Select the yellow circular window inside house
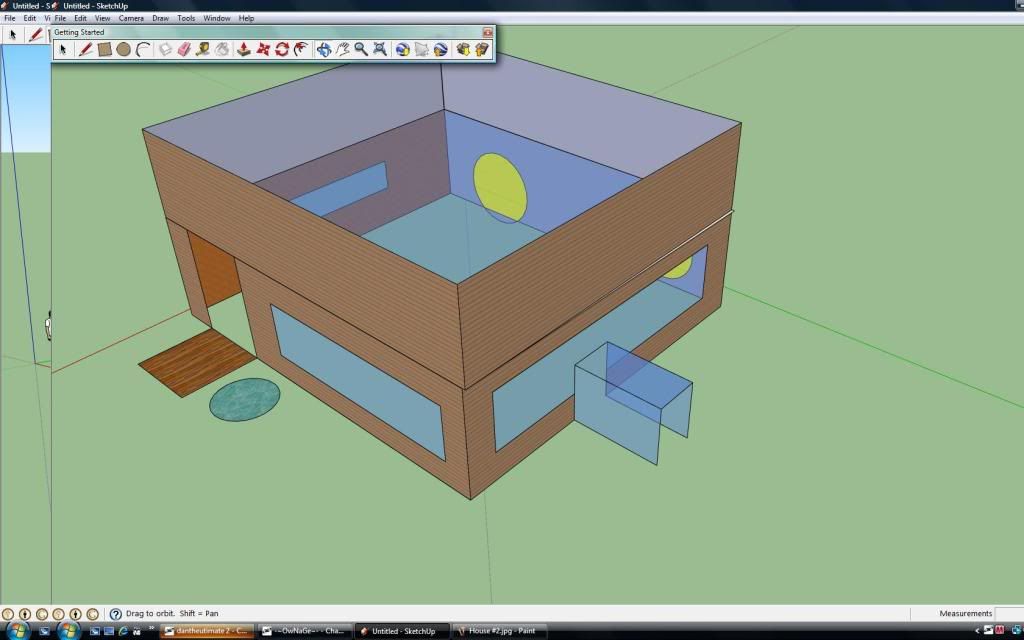The height and width of the screenshot is (640, 1024). click(x=500, y=188)
